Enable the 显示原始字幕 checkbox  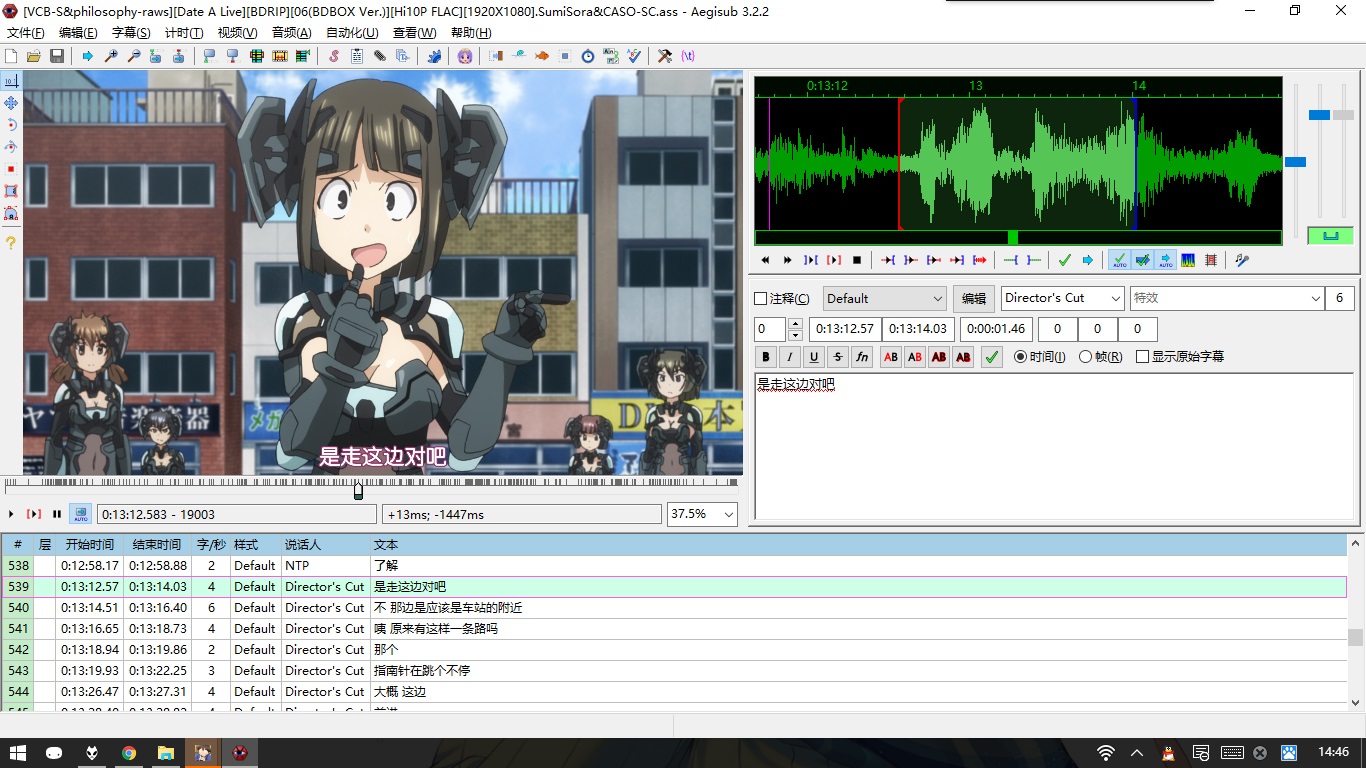[x=1142, y=357]
